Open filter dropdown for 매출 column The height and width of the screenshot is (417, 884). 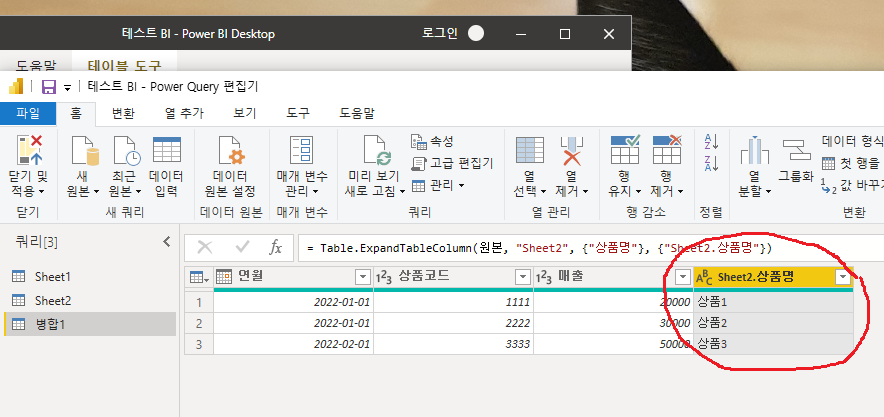point(683,277)
